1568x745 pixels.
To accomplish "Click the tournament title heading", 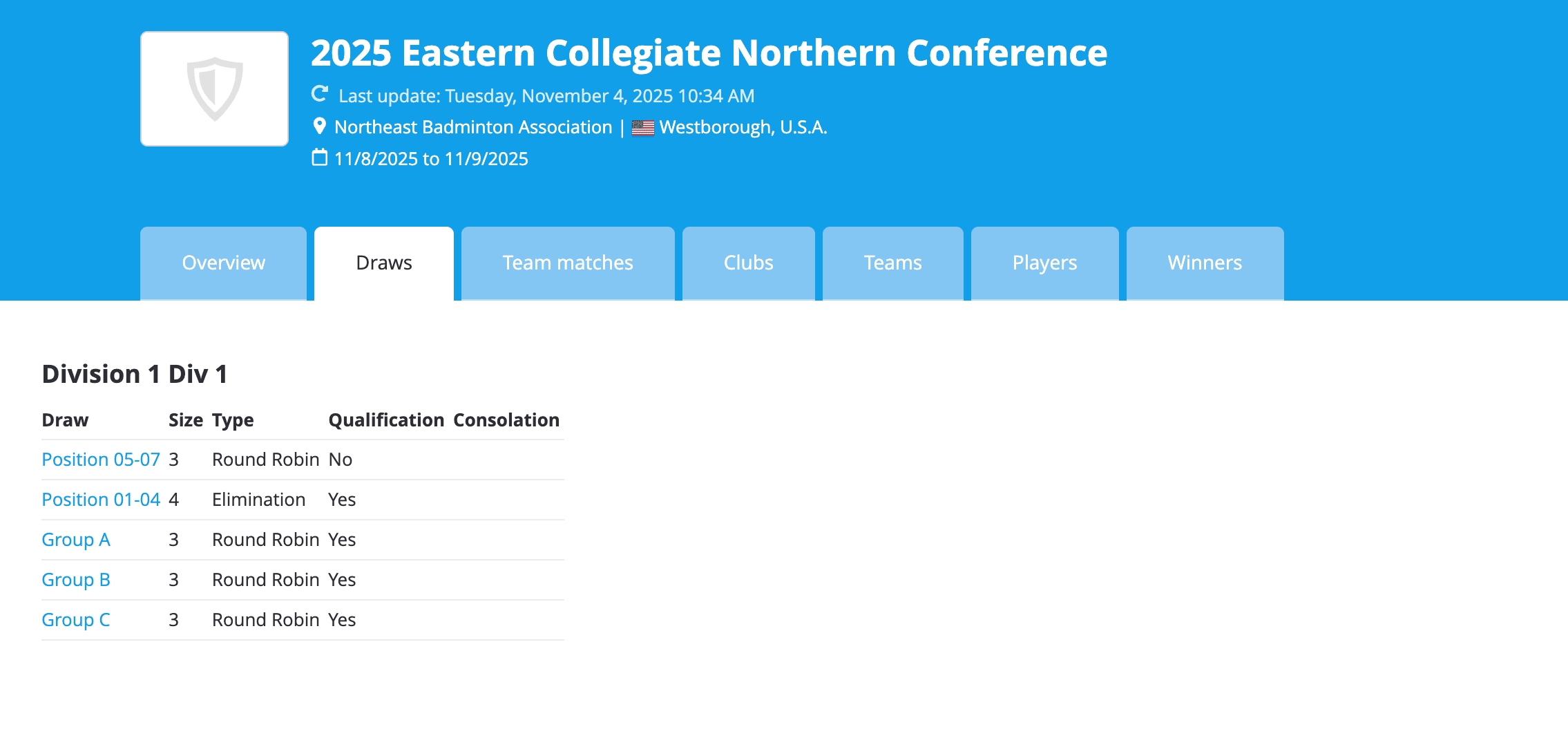I will [709, 53].
